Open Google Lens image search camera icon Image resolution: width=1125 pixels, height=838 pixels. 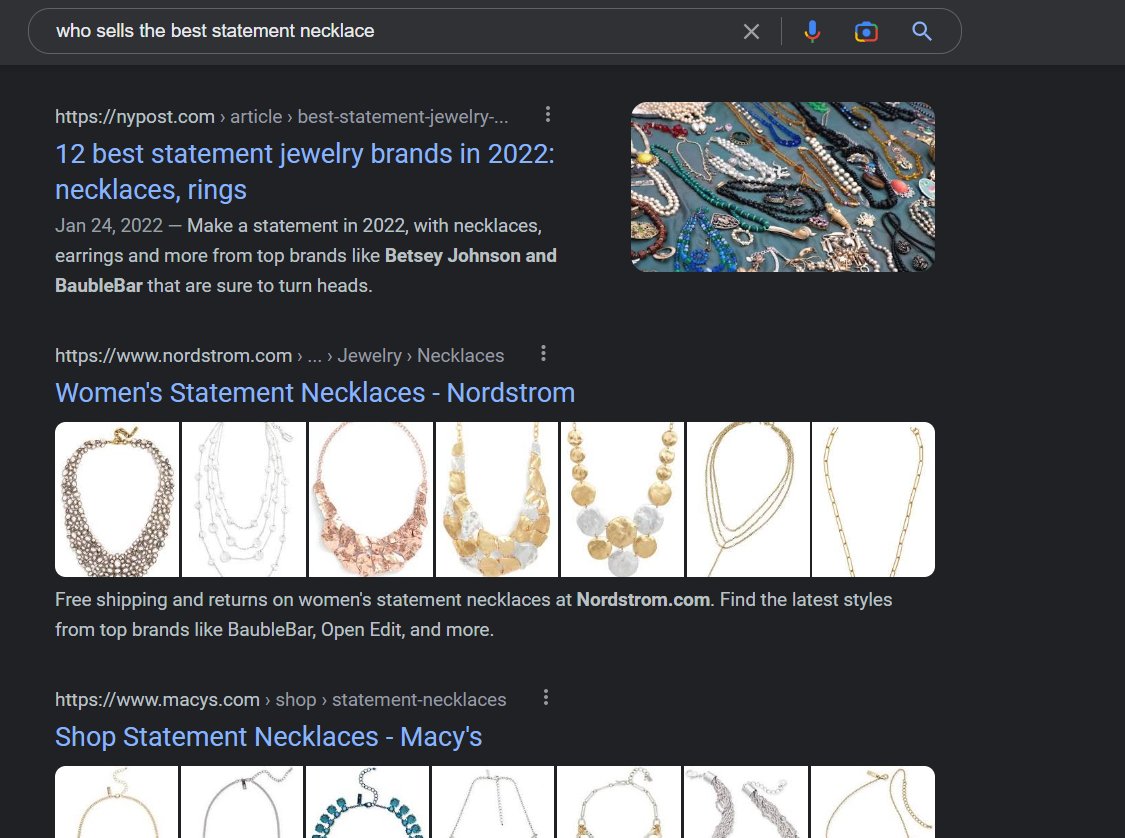(866, 32)
